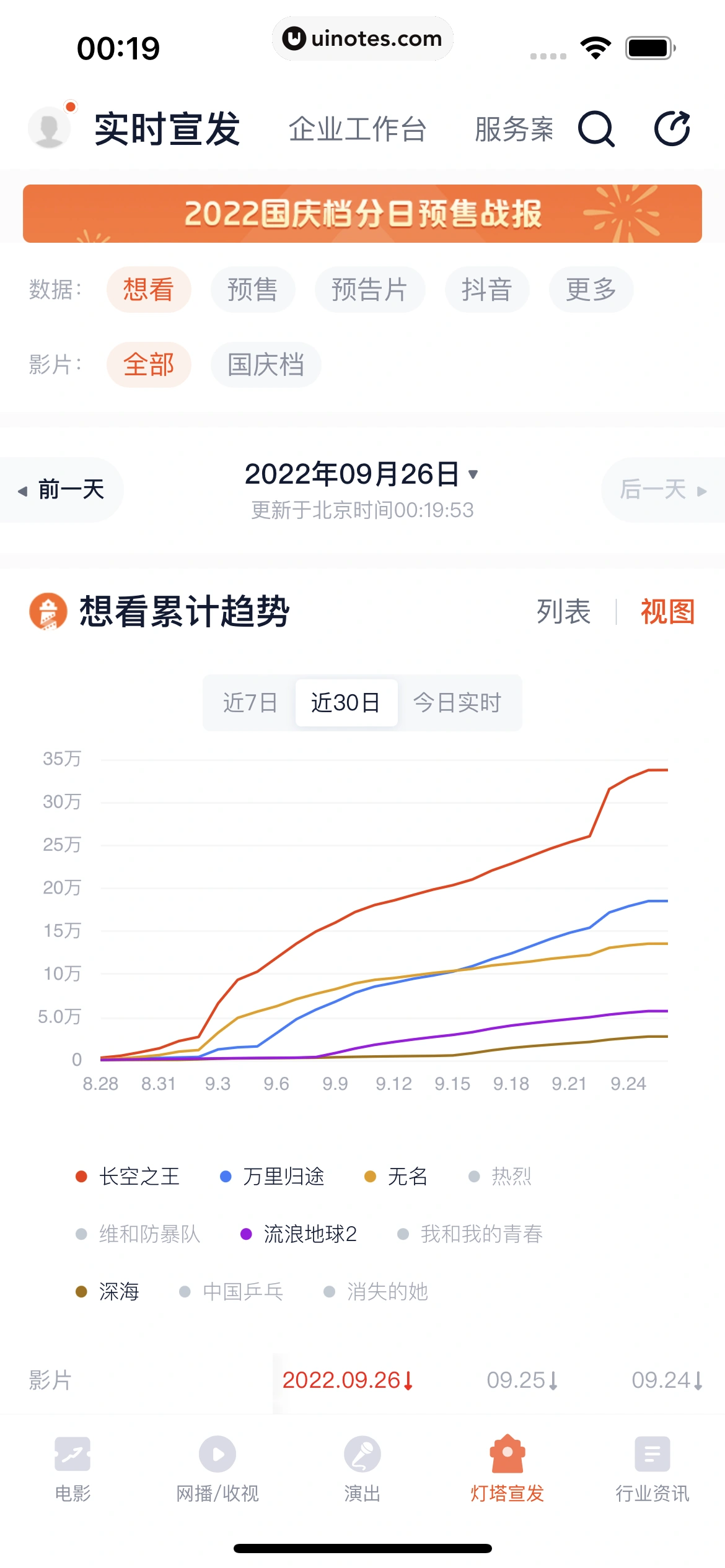Toggle 热烈 series in chart legend
Viewport: 725px width, 1568px height.
pyautogui.click(x=500, y=1176)
